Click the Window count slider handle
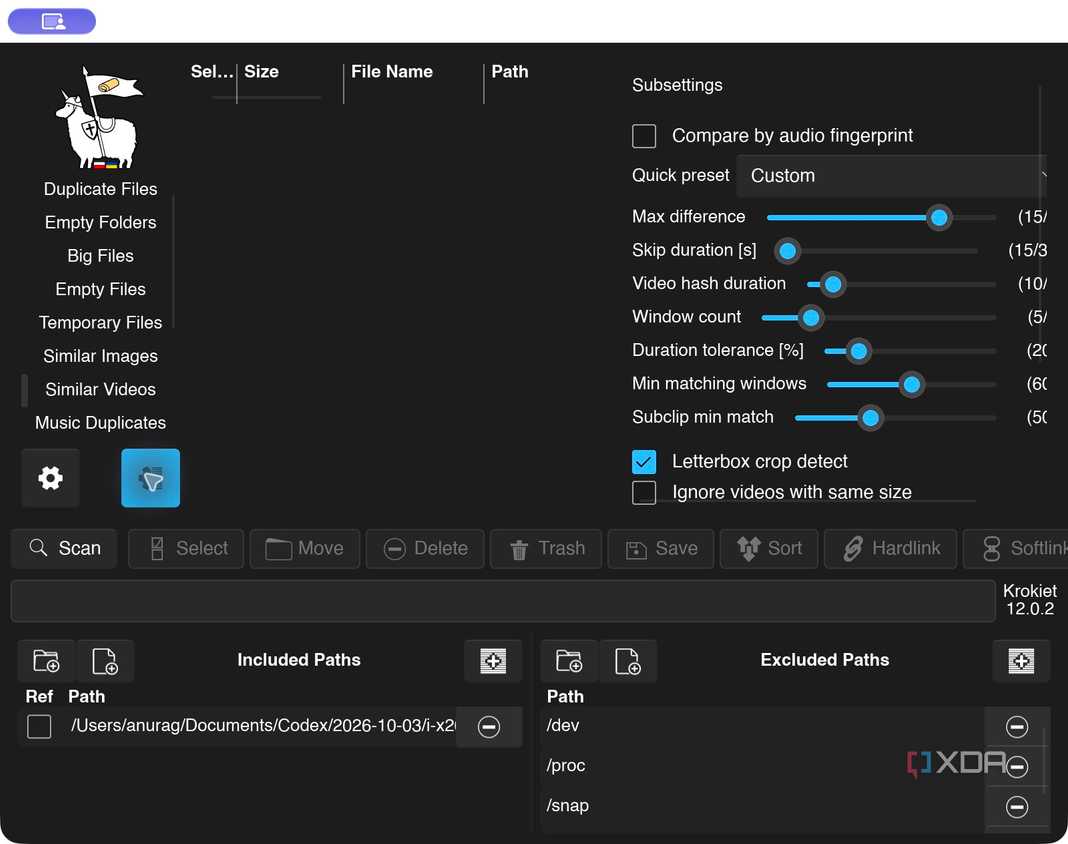1068x844 pixels. (811, 317)
